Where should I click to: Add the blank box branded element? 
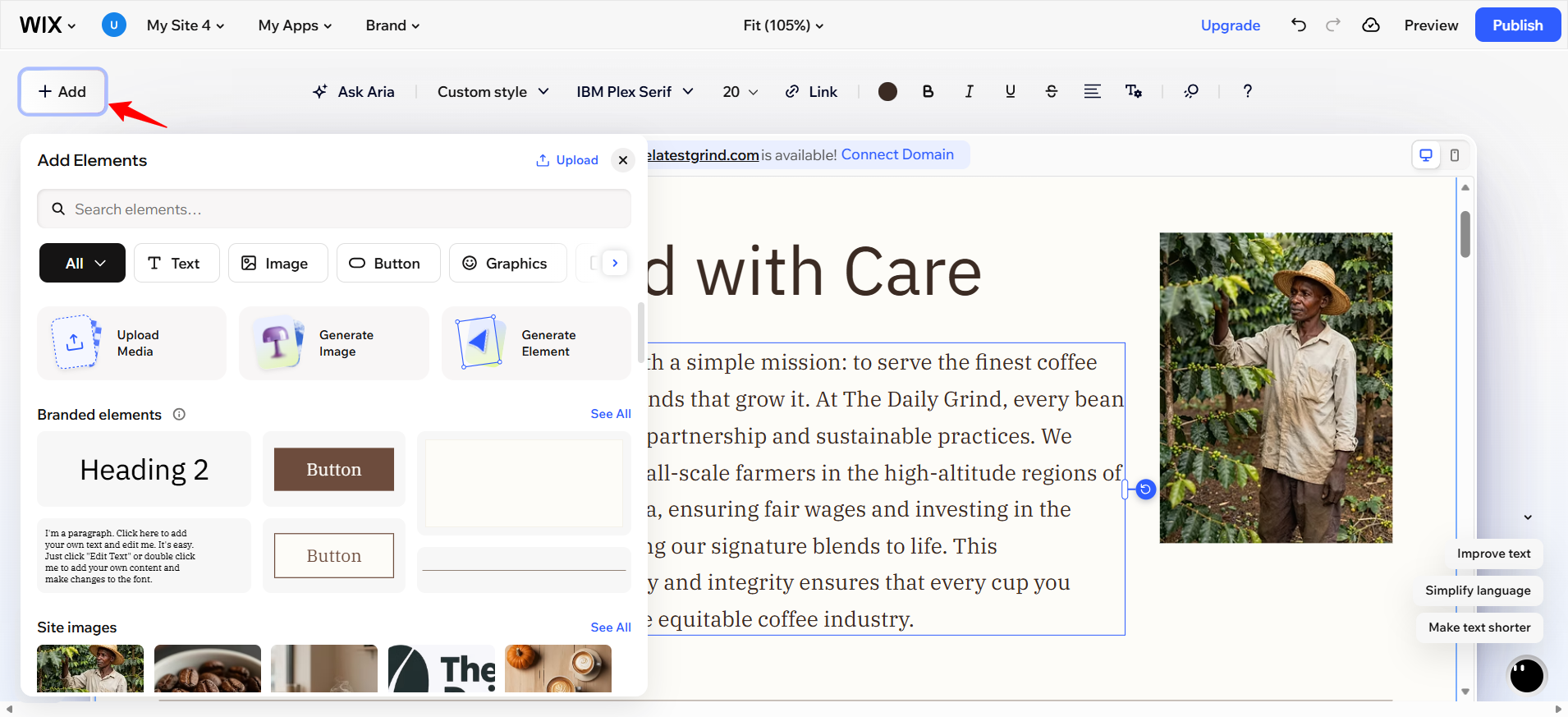(524, 483)
